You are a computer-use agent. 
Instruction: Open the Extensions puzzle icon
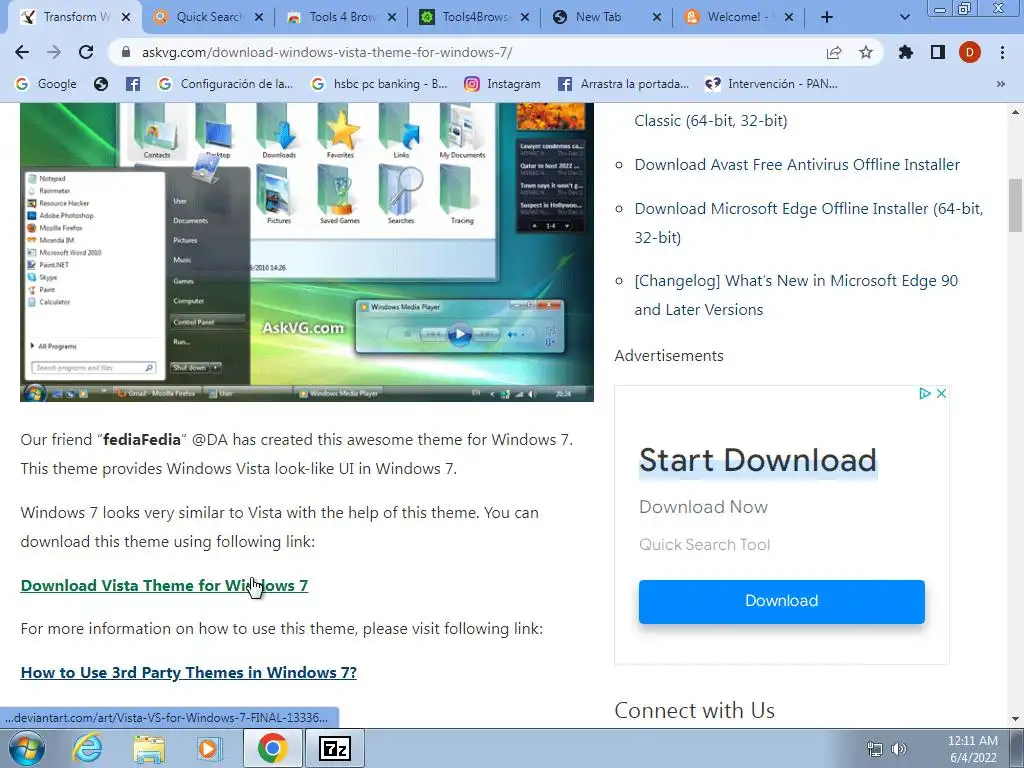click(906, 52)
